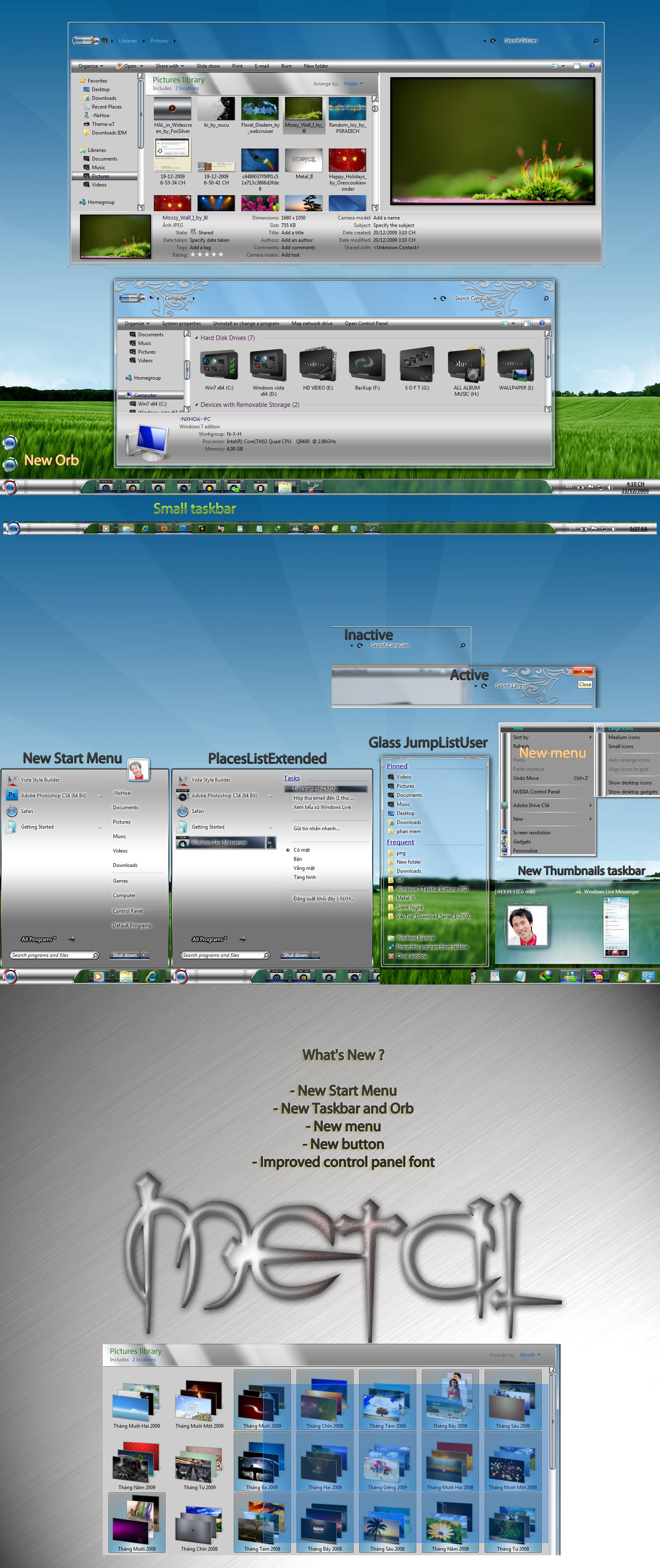Image resolution: width=660 pixels, height=1568 pixels.
Task: Open Sort by submenu in context menu
Action: click(x=547, y=737)
